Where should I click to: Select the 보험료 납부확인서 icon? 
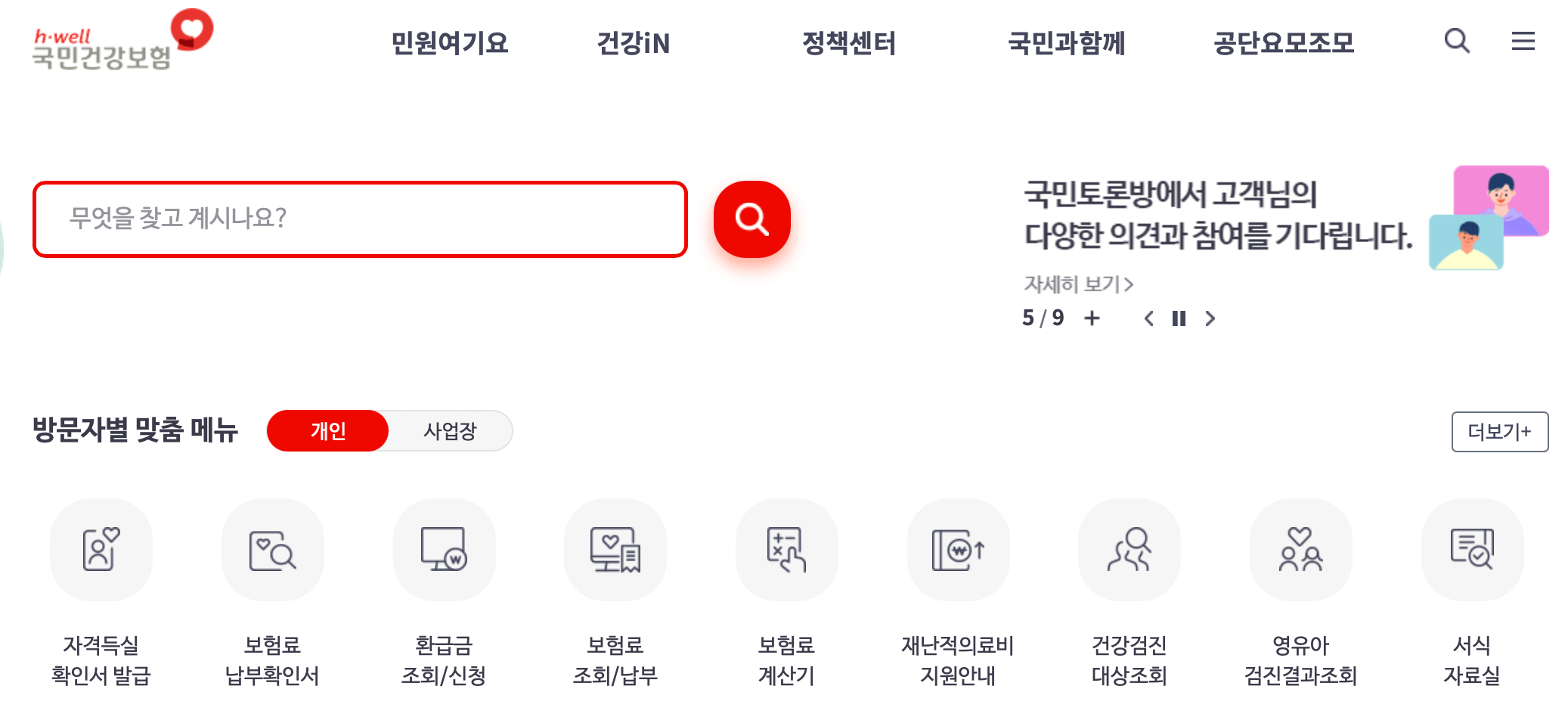tap(272, 550)
